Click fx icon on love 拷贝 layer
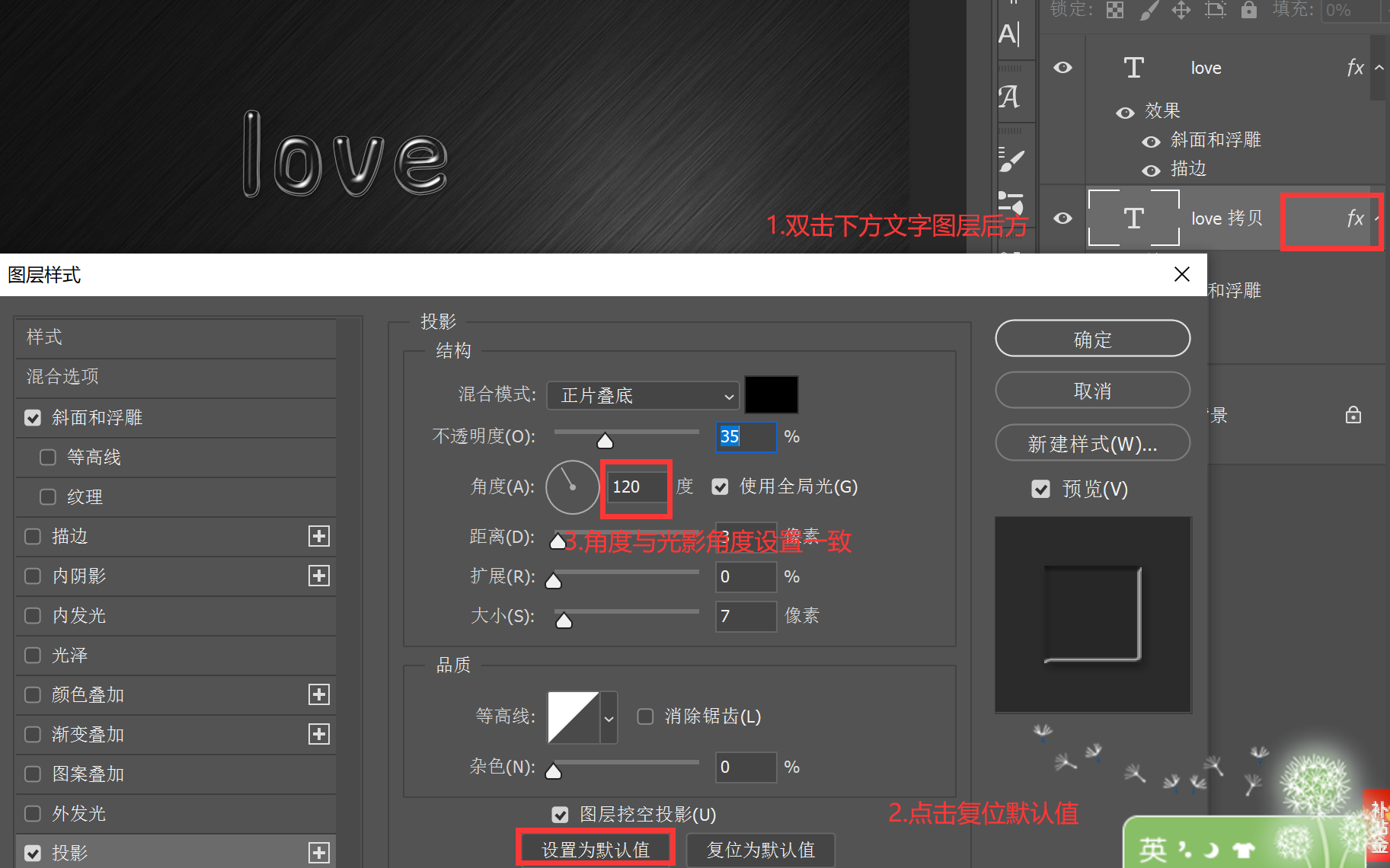Image resolution: width=1390 pixels, height=868 pixels. [1355, 219]
